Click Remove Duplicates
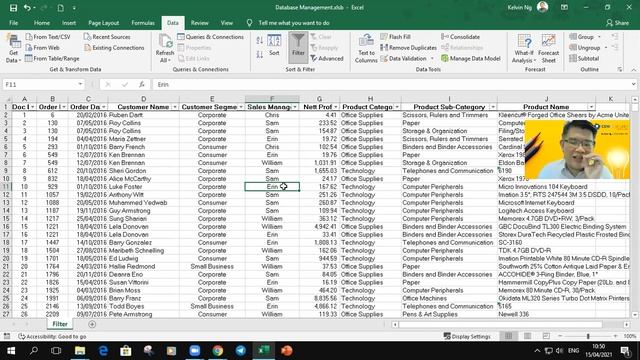640x360 pixels. tap(408, 48)
